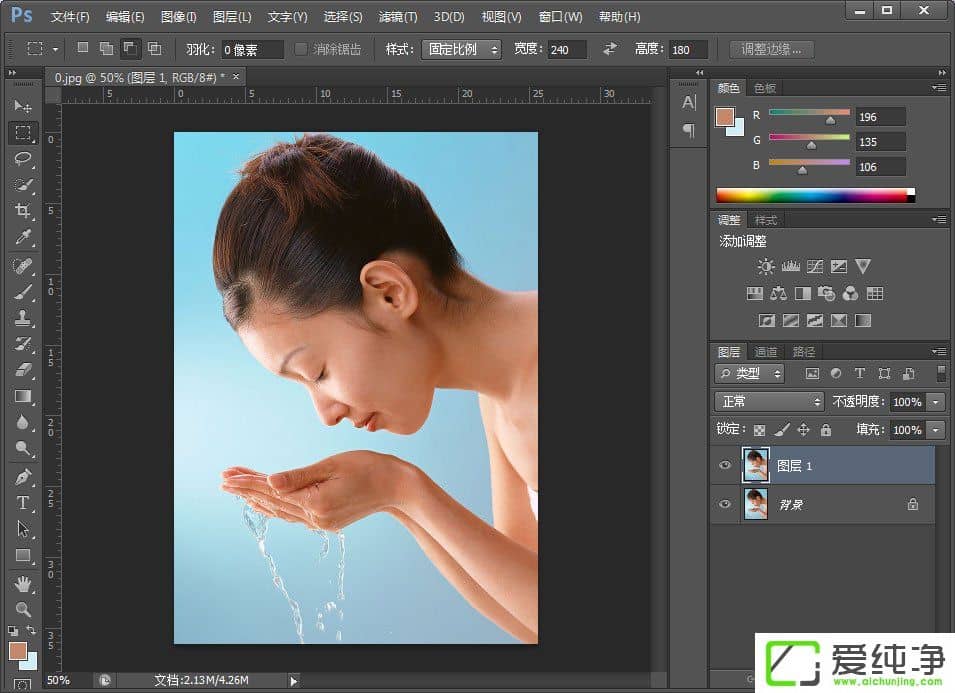Open the Character panel icon

point(688,102)
